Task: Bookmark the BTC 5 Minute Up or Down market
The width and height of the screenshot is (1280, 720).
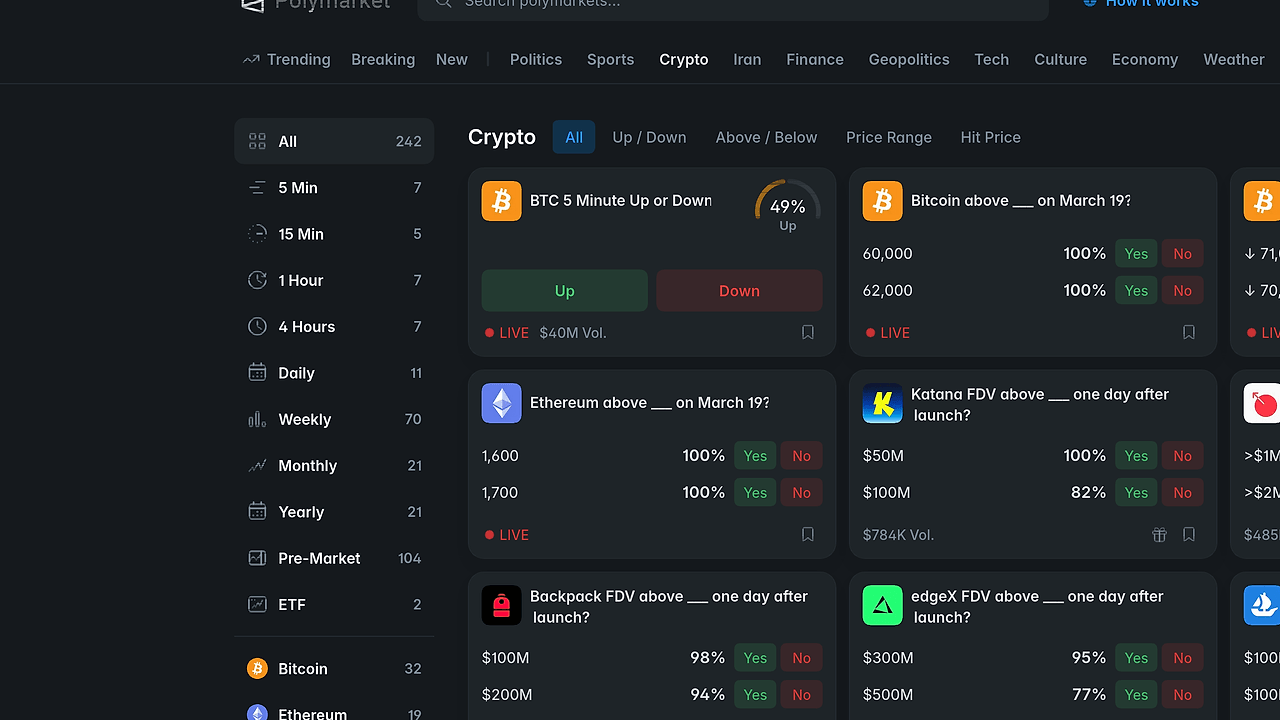Action: (808, 332)
